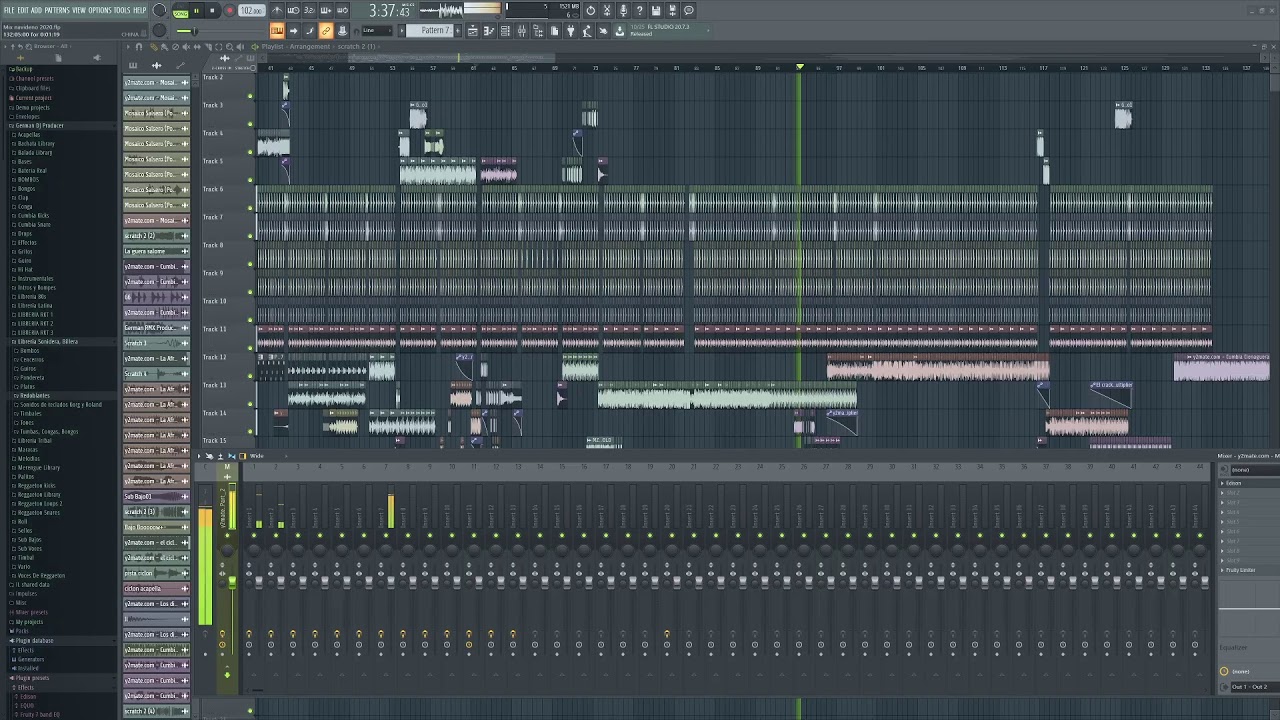Select the La guera salome clip in picker
1280x720 pixels.
coord(156,251)
